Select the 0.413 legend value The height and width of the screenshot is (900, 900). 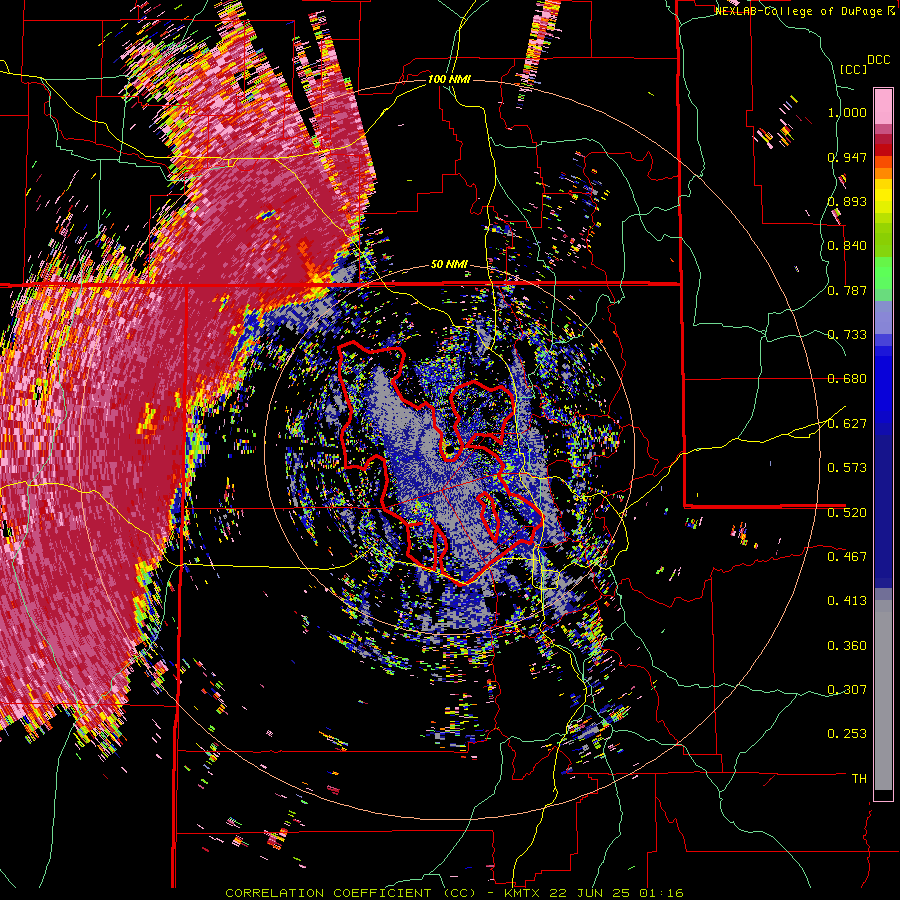(x=847, y=601)
